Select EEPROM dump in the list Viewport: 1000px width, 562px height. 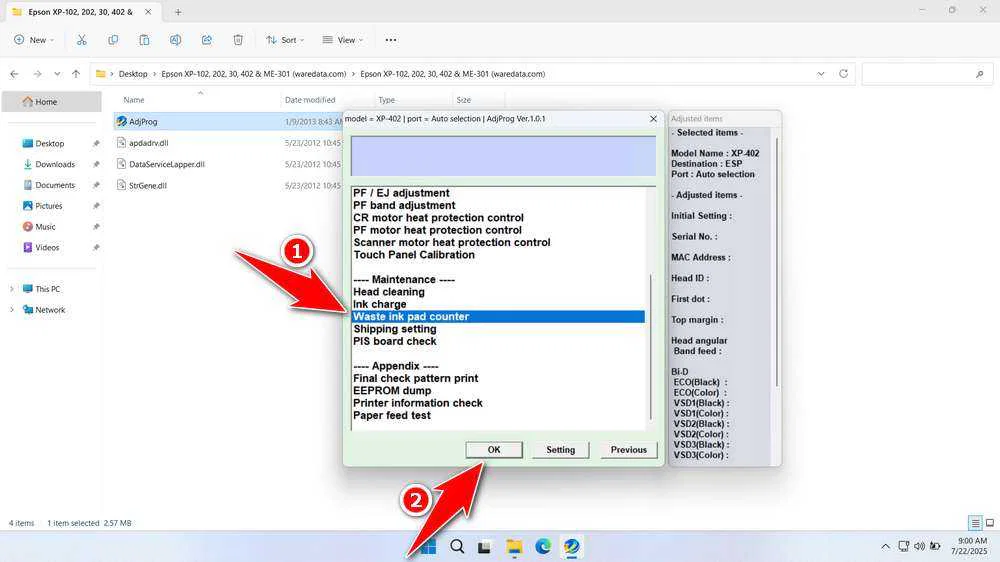coord(392,391)
